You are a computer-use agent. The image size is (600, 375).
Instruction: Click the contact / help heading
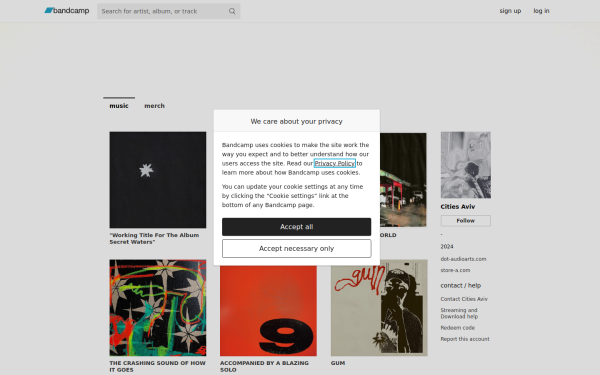pyautogui.click(x=460, y=285)
